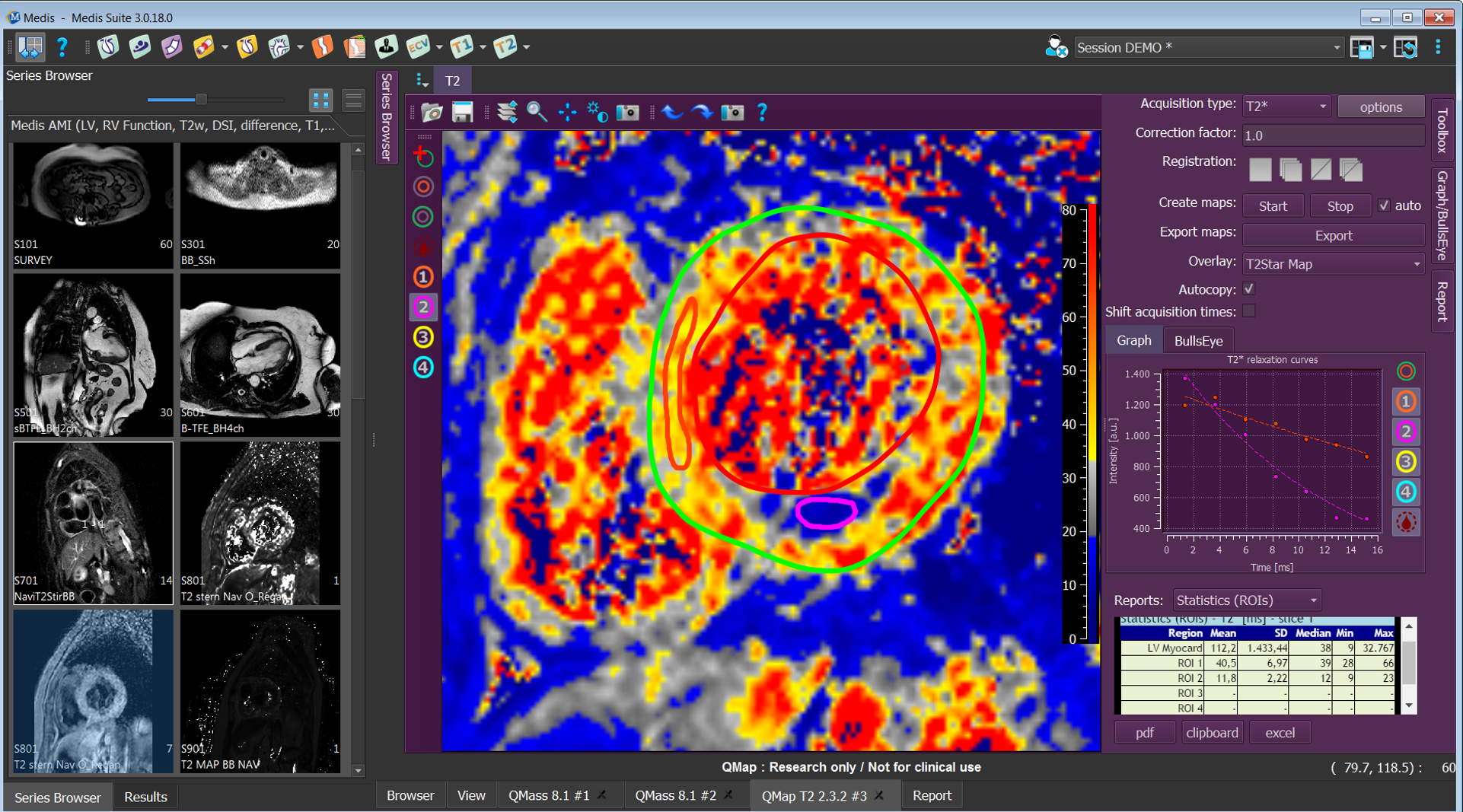Take a snapshot with the camera icon
The width and height of the screenshot is (1463, 812).
626,113
